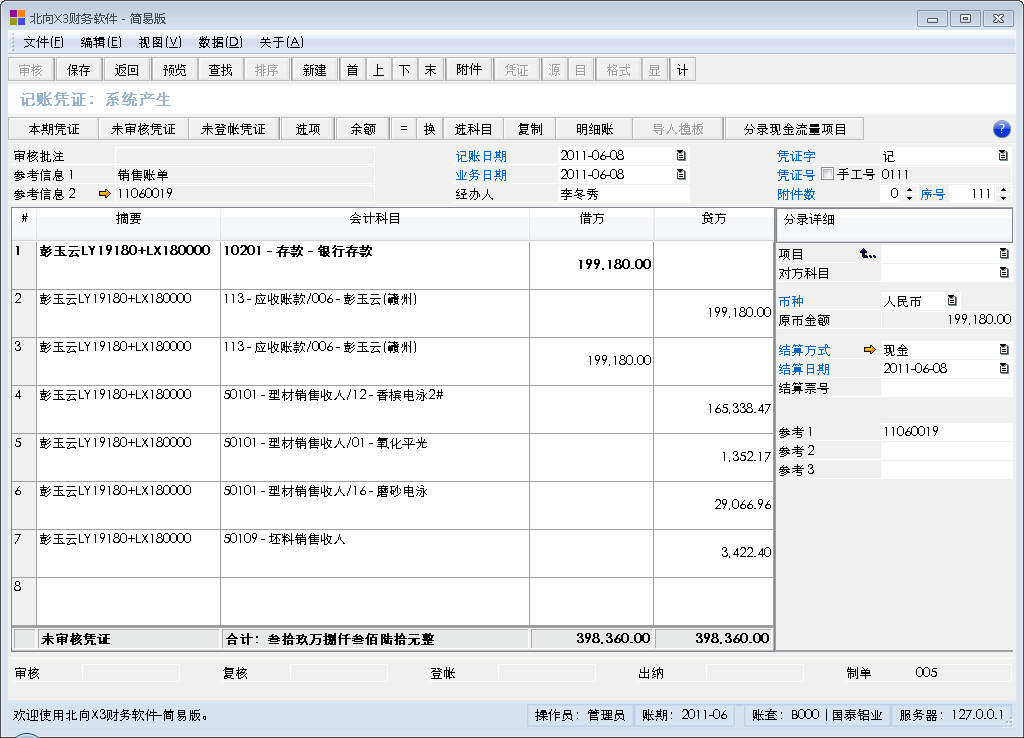Click the app logo in title bar

pyautogui.click(x=17, y=18)
